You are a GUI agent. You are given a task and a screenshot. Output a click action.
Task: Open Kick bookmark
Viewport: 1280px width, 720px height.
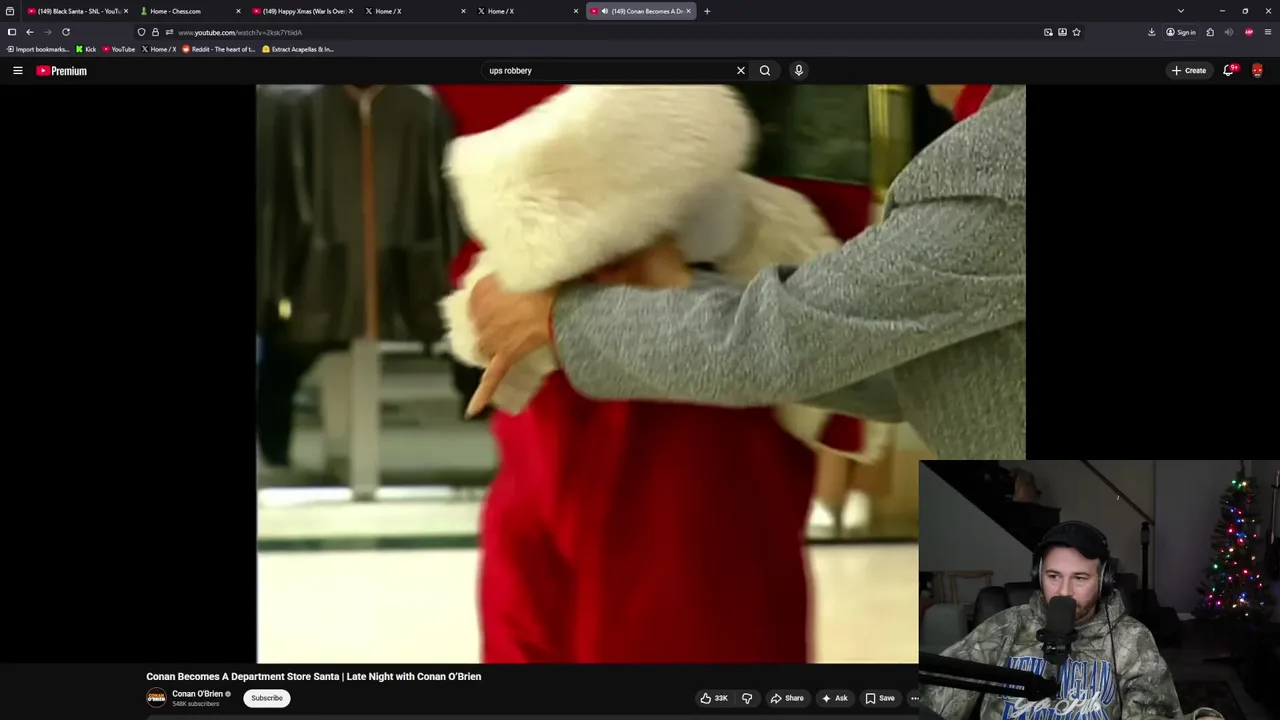click(x=86, y=49)
